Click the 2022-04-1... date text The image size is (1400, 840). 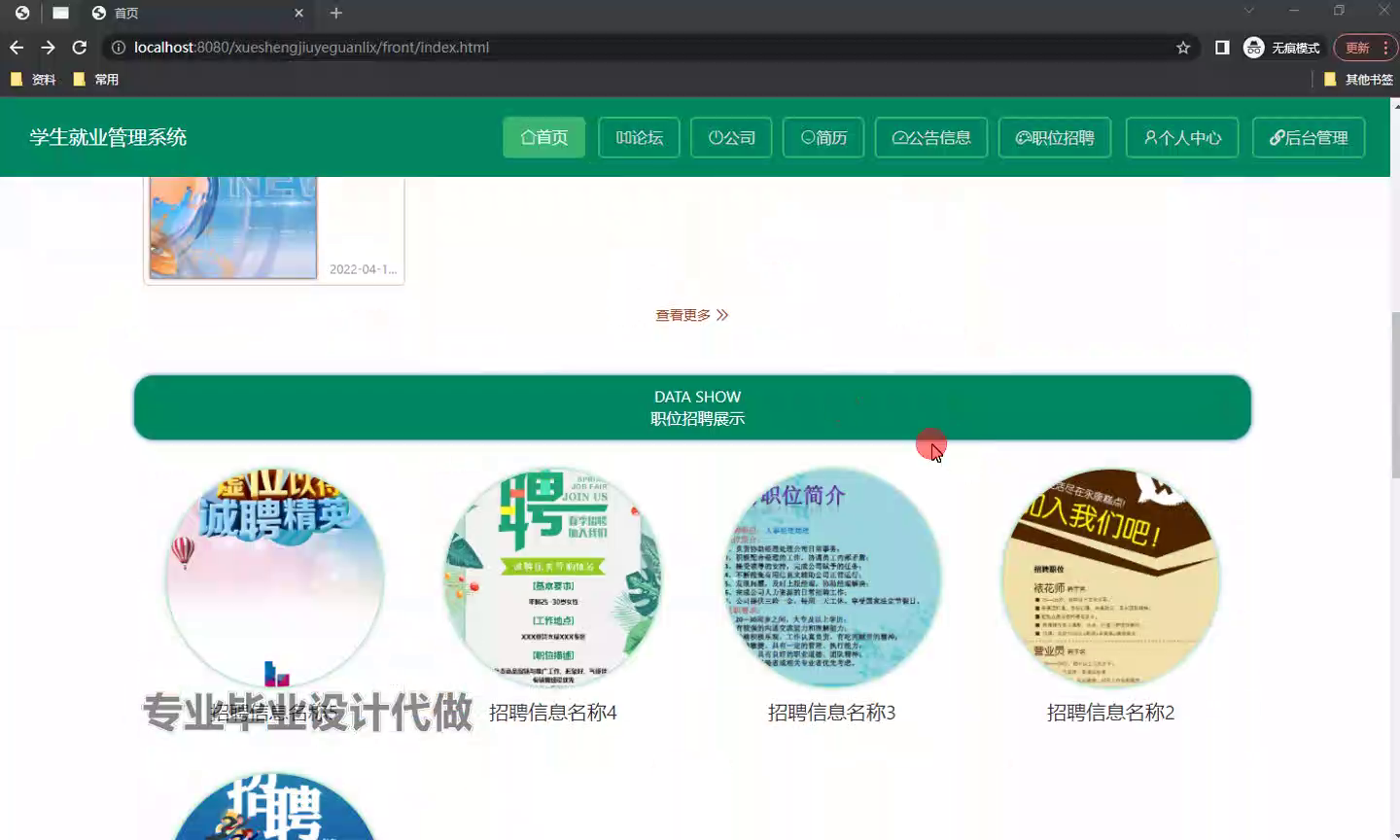coord(363,269)
